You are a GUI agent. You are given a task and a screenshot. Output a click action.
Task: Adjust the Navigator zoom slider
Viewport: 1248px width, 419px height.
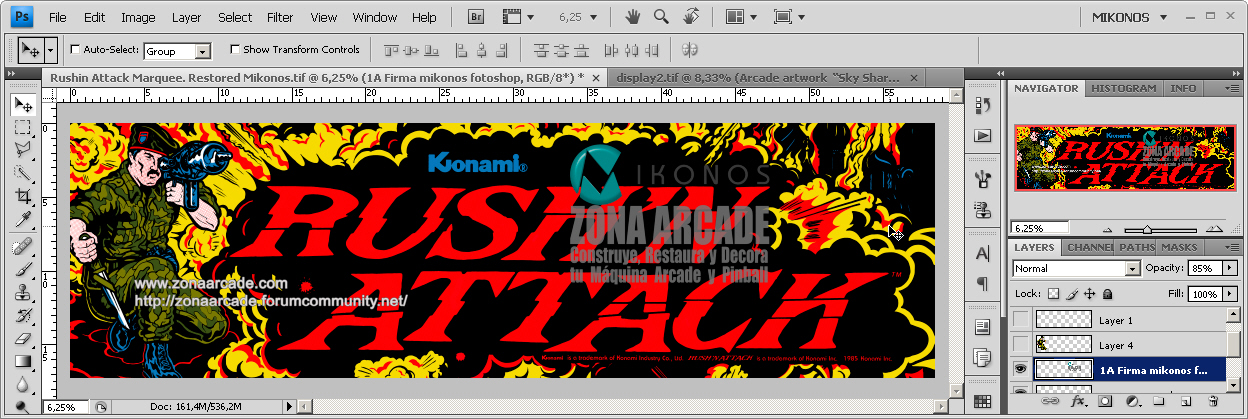pyautogui.click(x=1148, y=228)
